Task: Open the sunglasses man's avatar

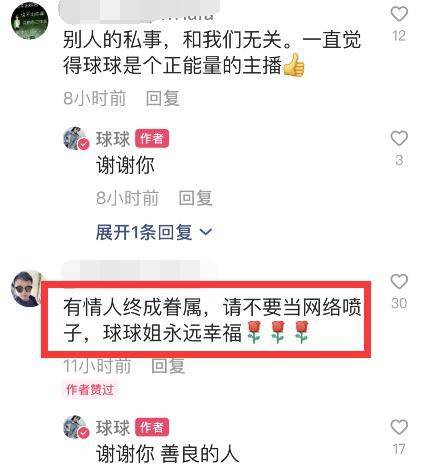Action: [27, 288]
